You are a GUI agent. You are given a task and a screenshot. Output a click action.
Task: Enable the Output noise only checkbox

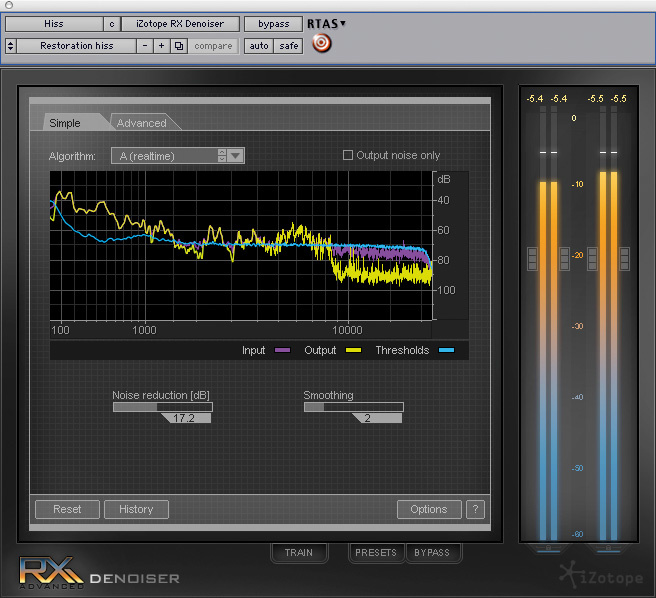[348, 155]
